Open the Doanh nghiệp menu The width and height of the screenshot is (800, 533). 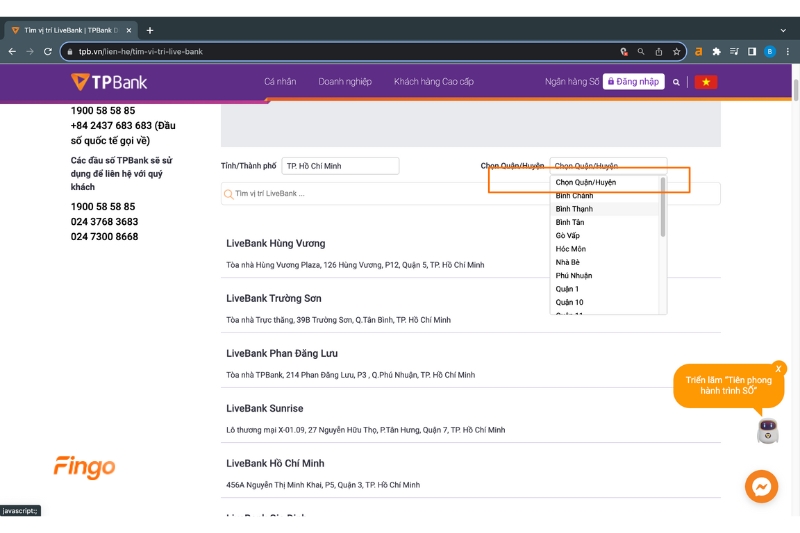click(345, 82)
